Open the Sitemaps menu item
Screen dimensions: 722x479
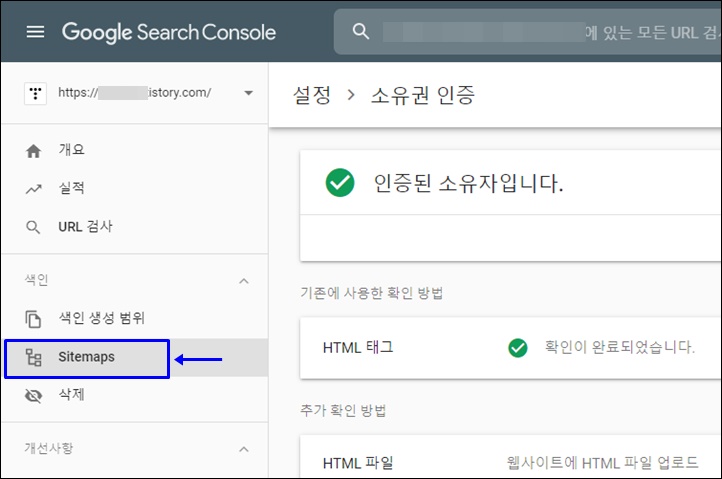[x=87, y=357]
